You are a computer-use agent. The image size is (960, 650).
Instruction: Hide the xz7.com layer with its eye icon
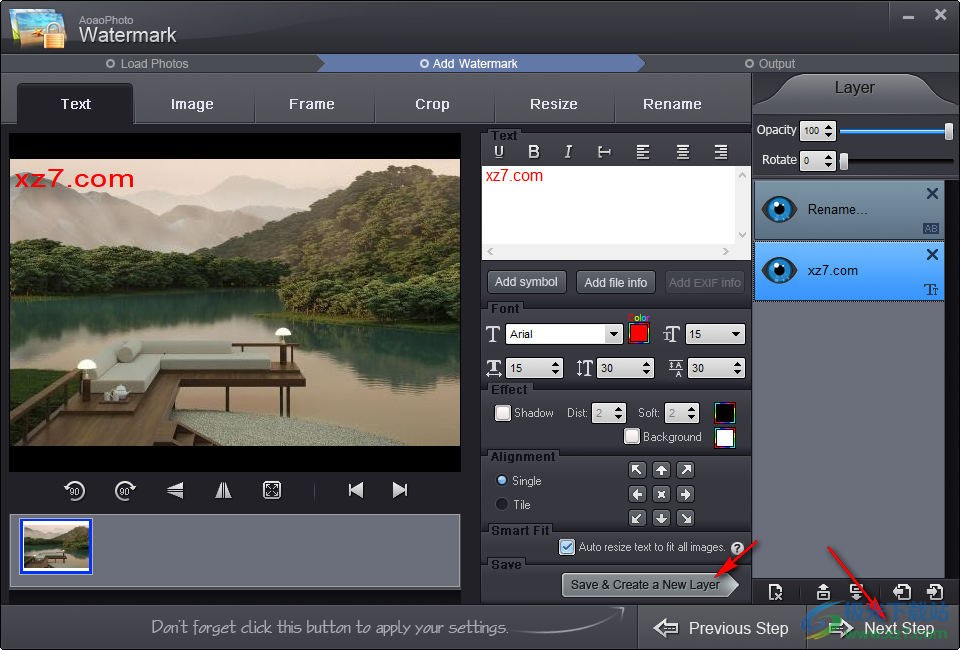779,270
